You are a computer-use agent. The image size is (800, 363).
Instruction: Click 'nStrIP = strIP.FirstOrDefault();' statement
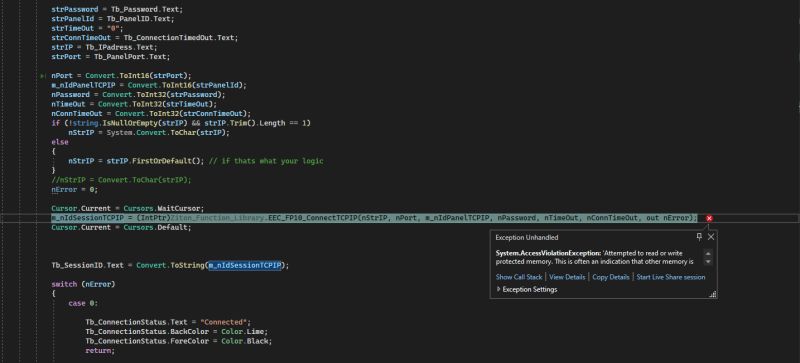137,161
